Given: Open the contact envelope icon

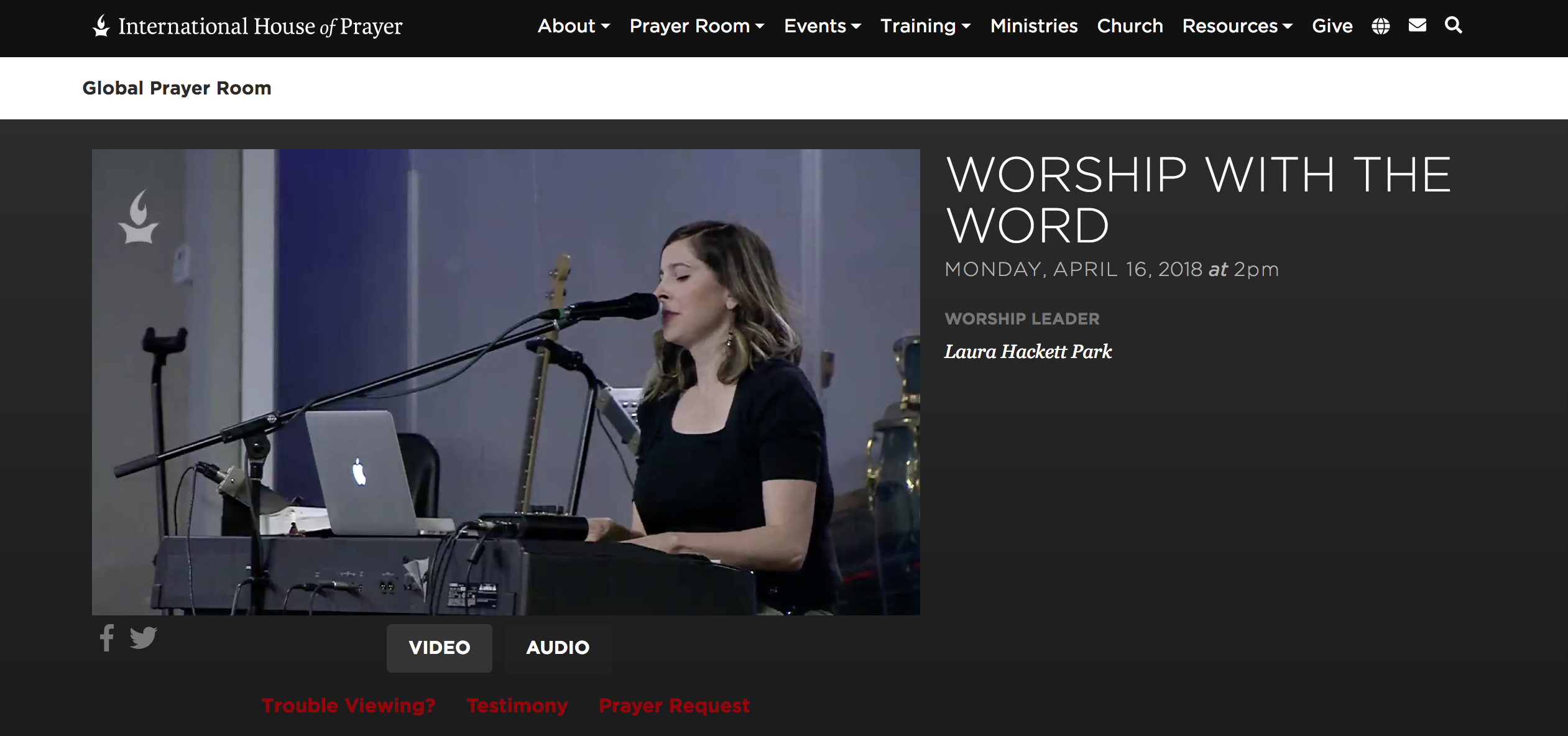Looking at the screenshot, I should [1417, 25].
